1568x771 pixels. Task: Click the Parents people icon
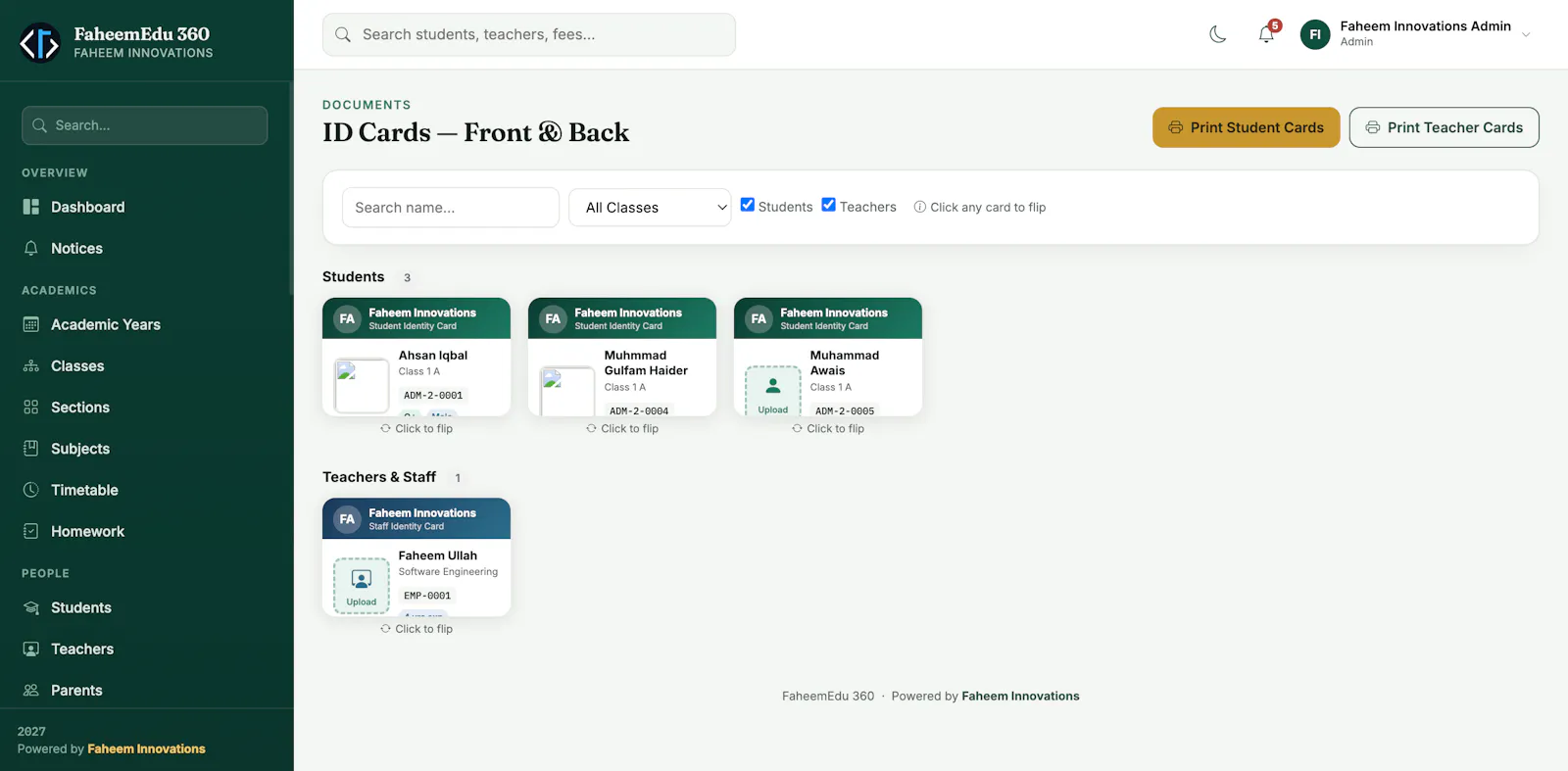31,690
